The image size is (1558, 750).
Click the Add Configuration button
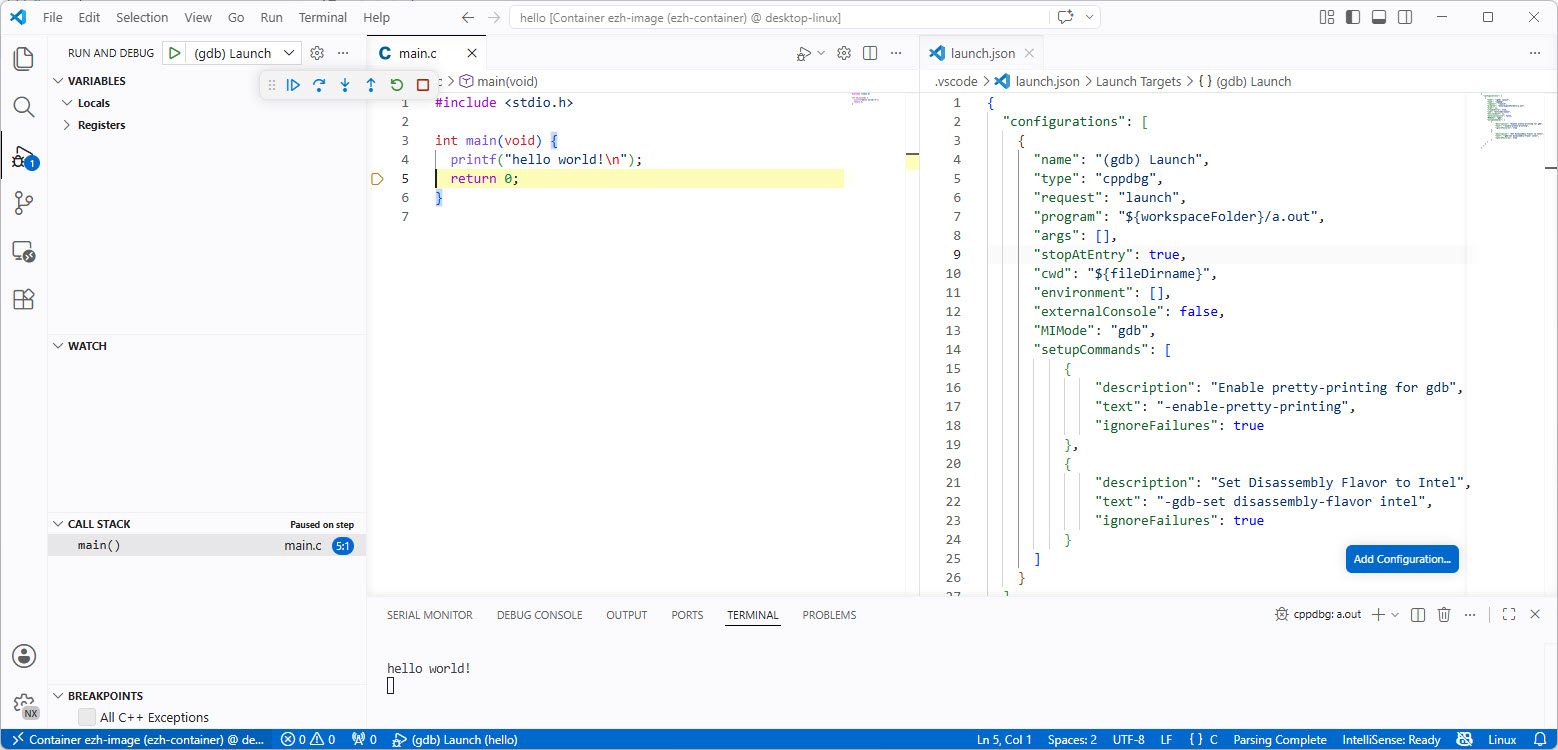[x=1402, y=559]
